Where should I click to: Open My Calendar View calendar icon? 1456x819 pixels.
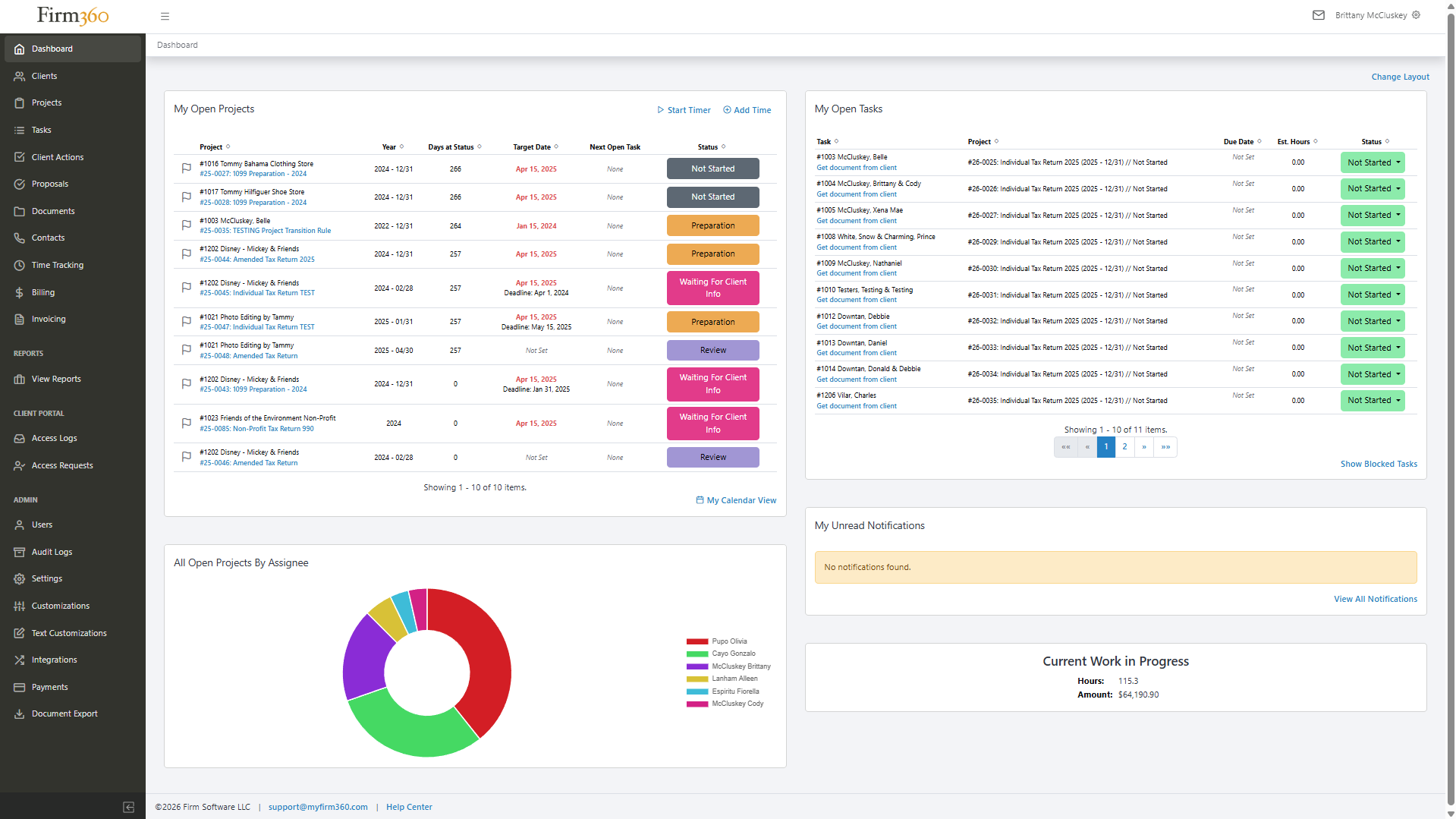700,500
